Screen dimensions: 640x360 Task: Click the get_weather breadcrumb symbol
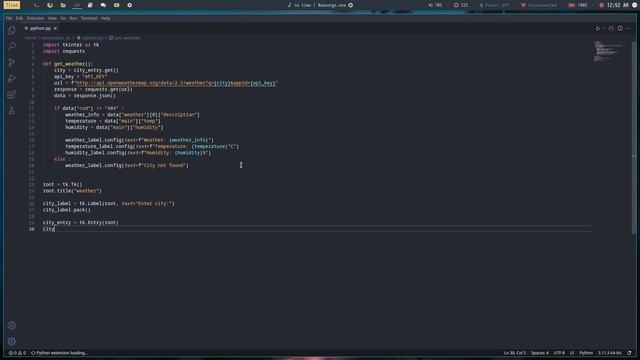pos(124,38)
